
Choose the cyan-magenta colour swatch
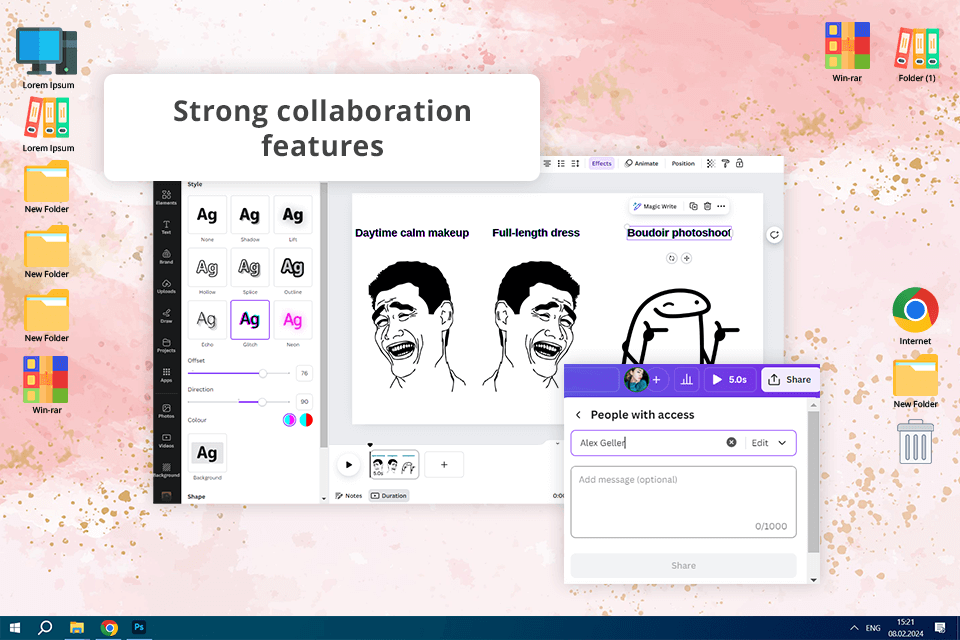290,420
